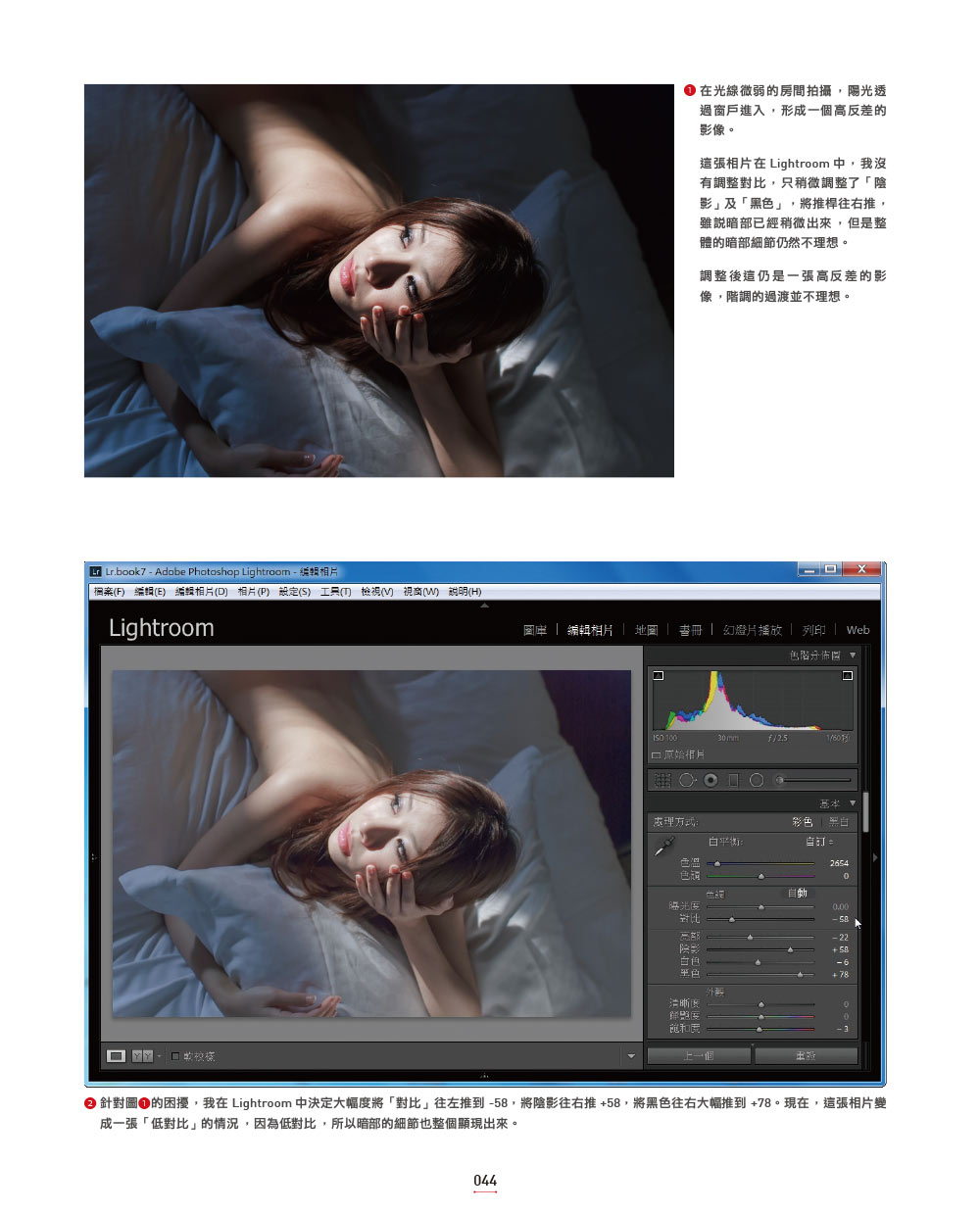Click the 陰影 slider handle
980x1213 pixels.
(x=790, y=949)
